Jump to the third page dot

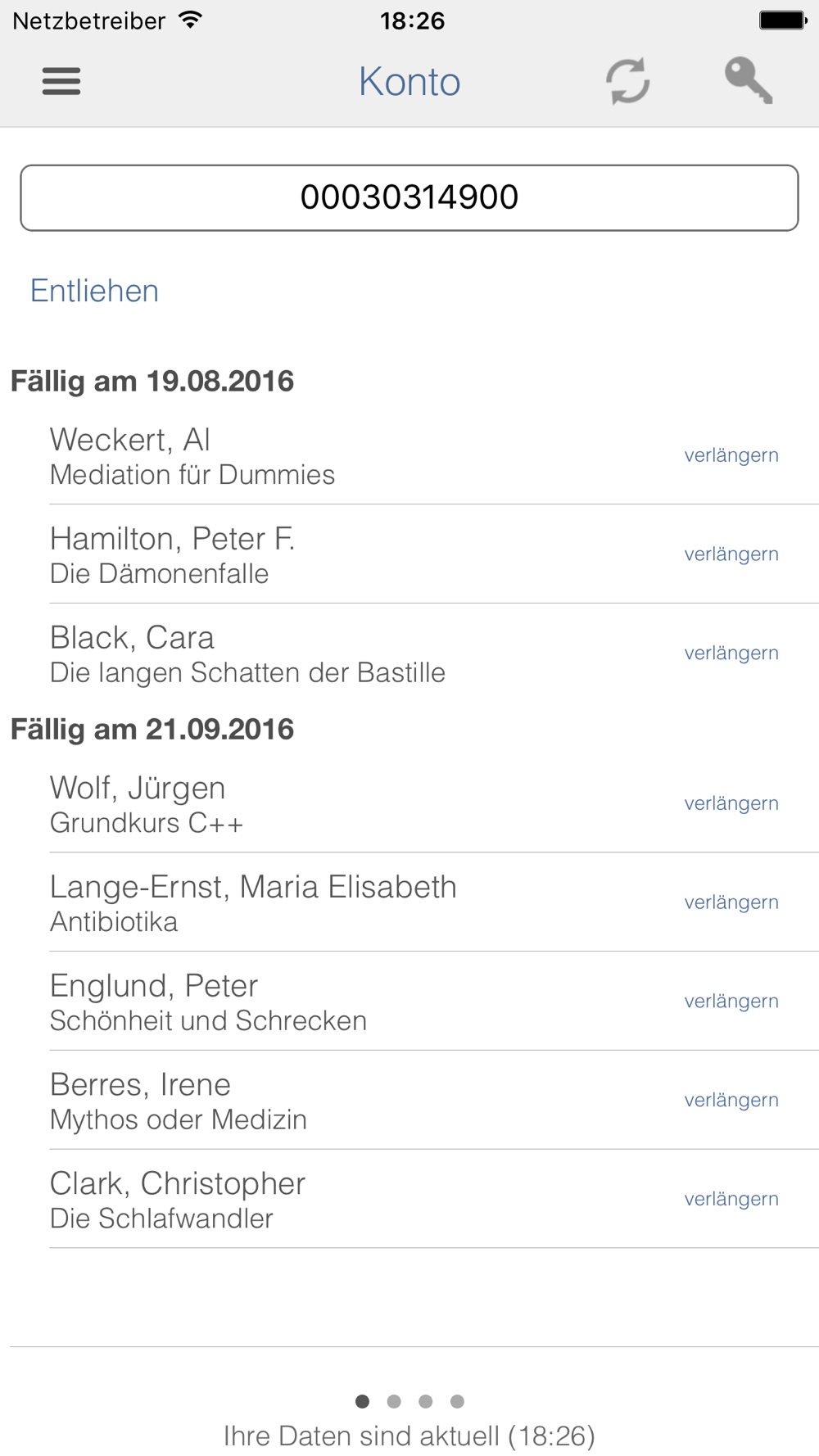pyautogui.click(x=426, y=1401)
